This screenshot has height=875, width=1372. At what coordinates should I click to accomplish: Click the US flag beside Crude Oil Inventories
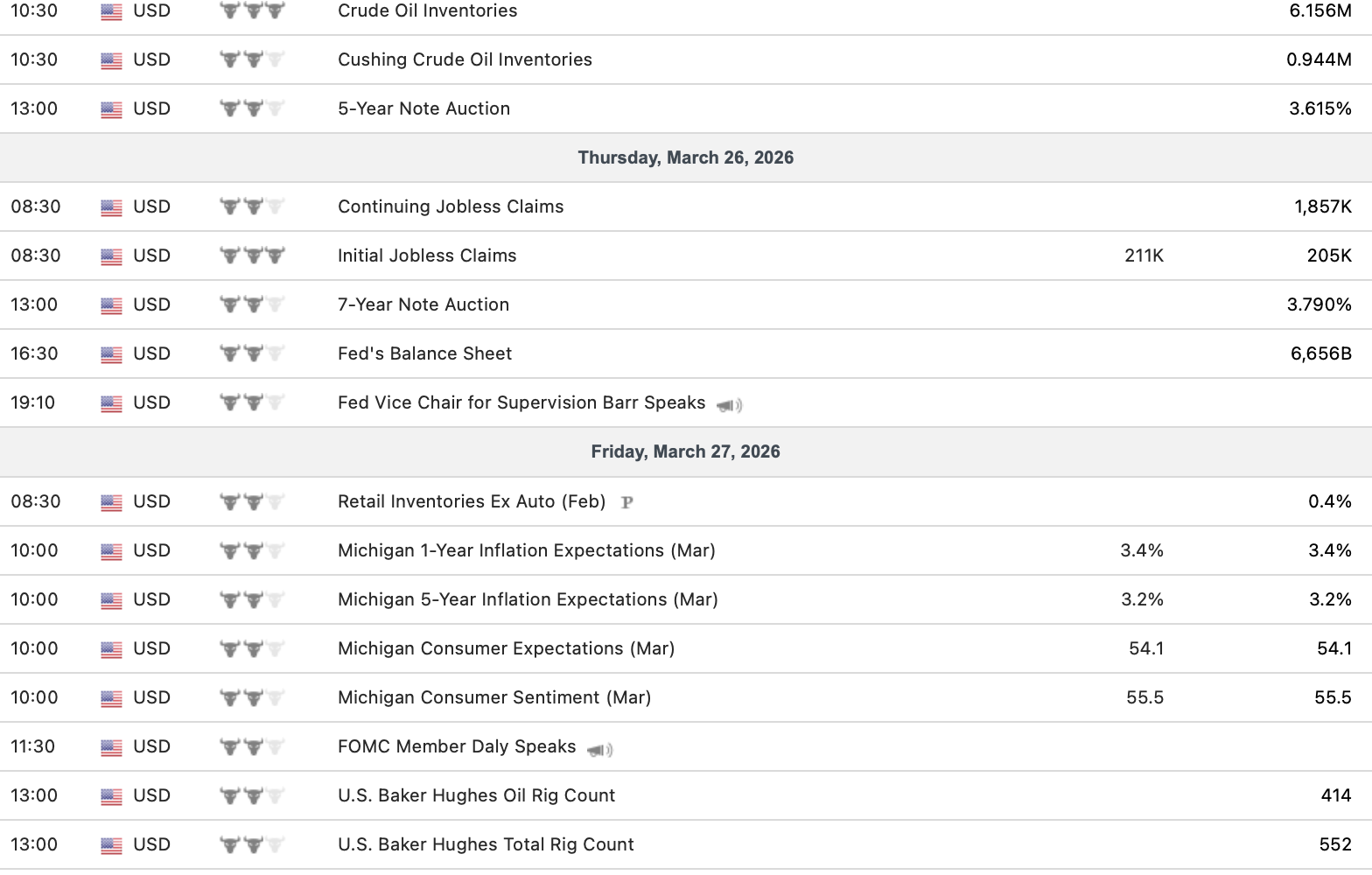point(111,12)
